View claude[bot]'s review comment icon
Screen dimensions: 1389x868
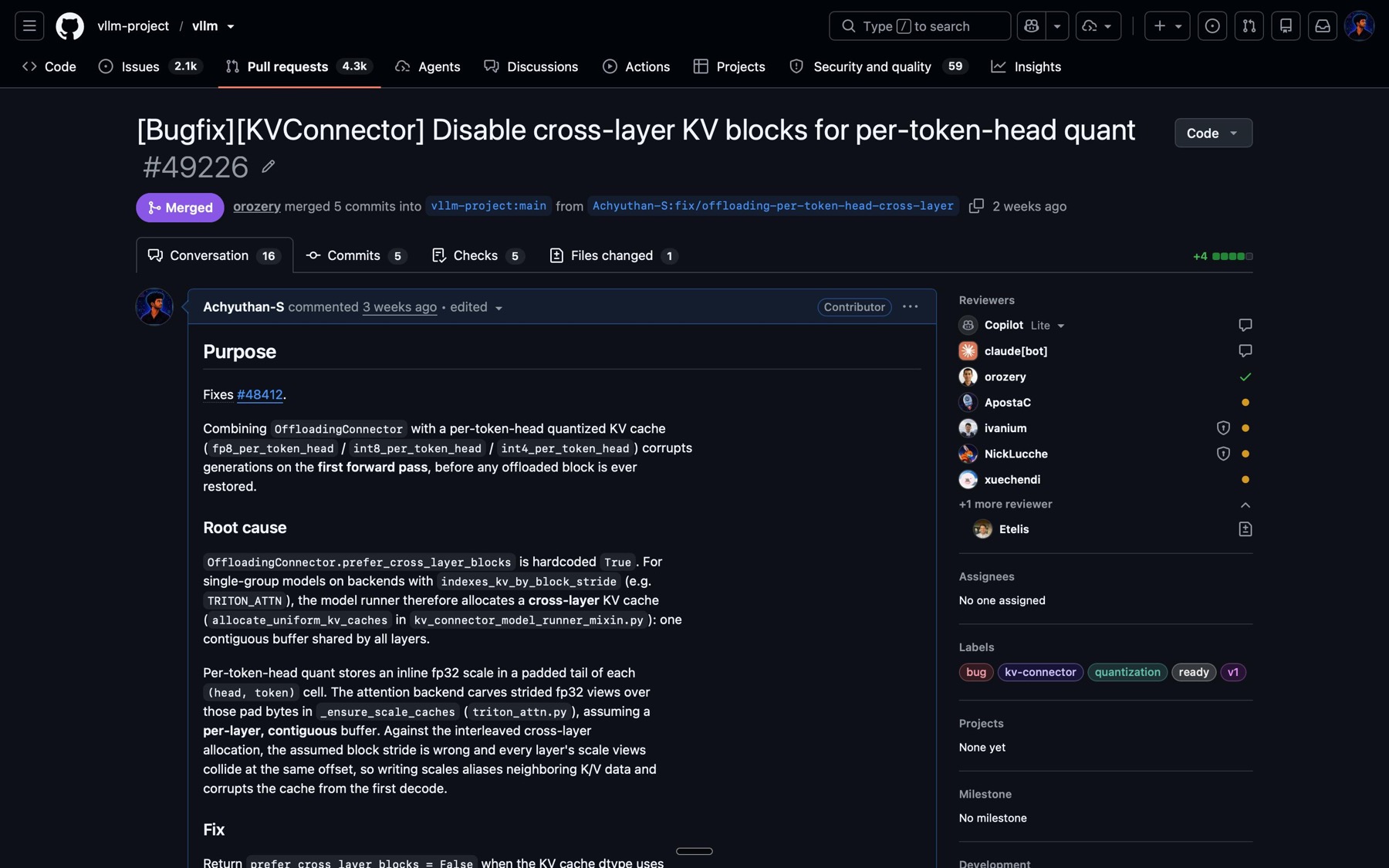(1245, 351)
